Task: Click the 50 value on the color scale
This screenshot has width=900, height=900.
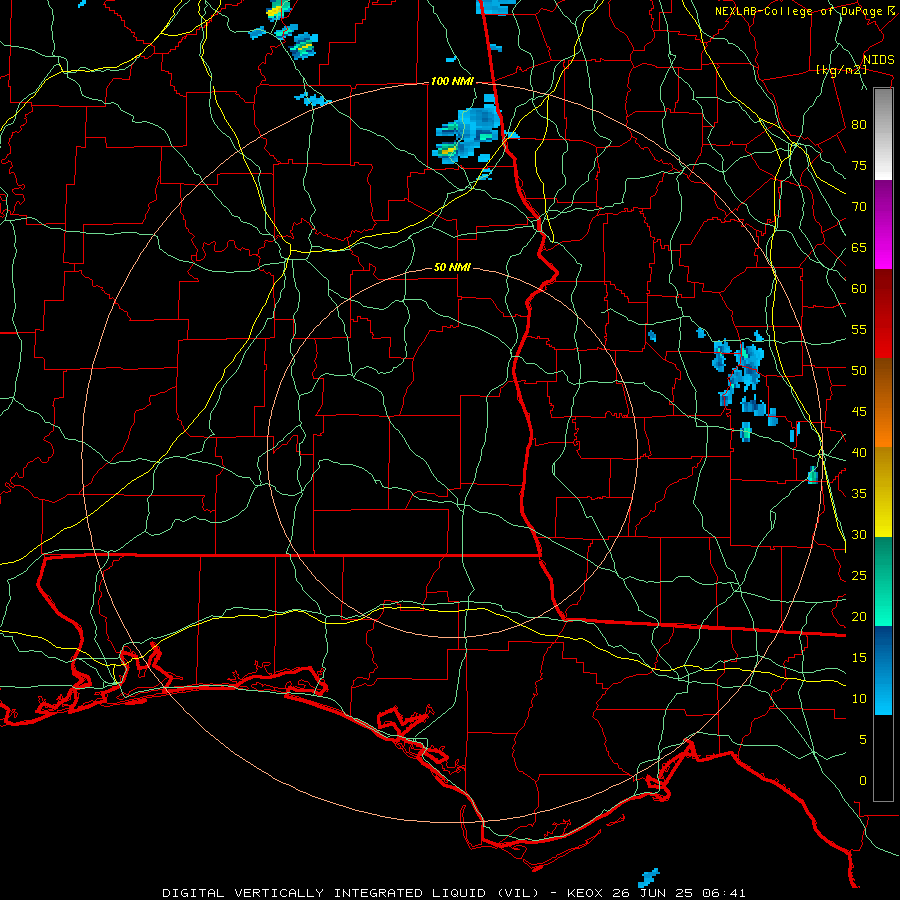Action: pyautogui.click(x=859, y=371)
